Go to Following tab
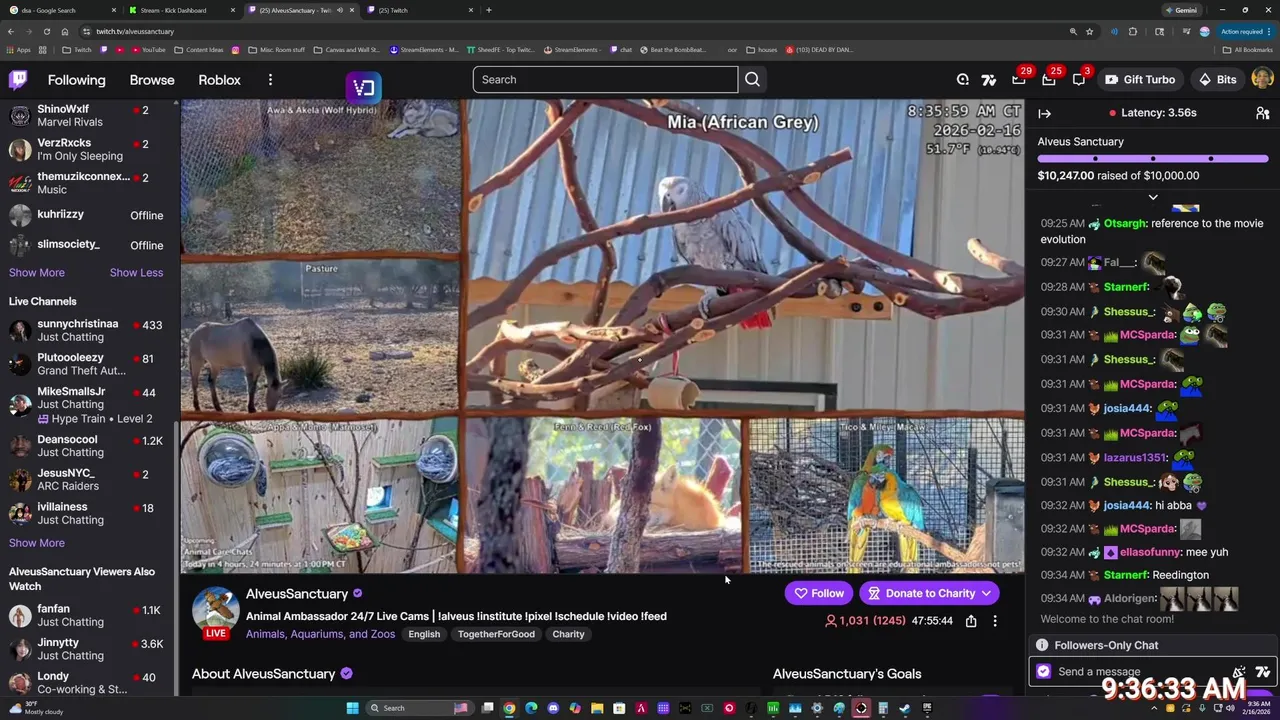1280x720 pixels. pos(76,80)
